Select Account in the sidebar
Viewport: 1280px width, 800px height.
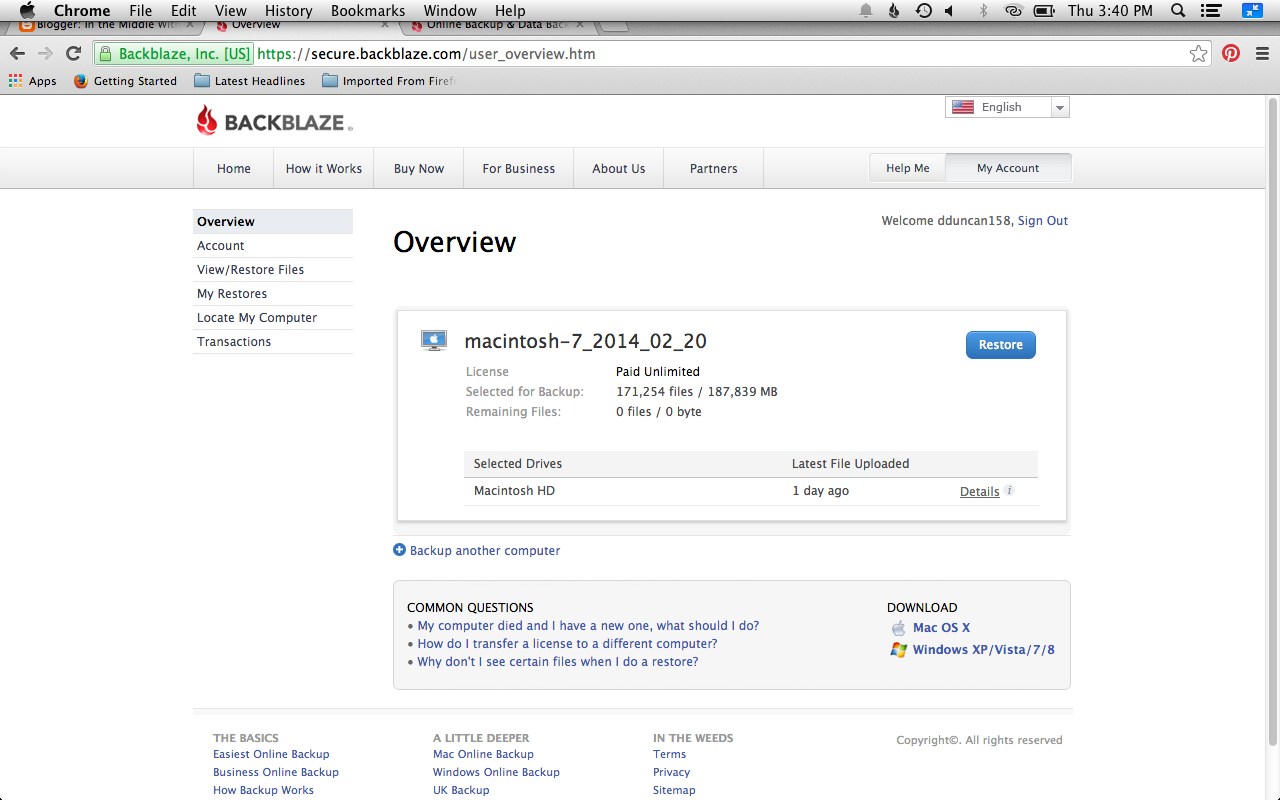273,246
